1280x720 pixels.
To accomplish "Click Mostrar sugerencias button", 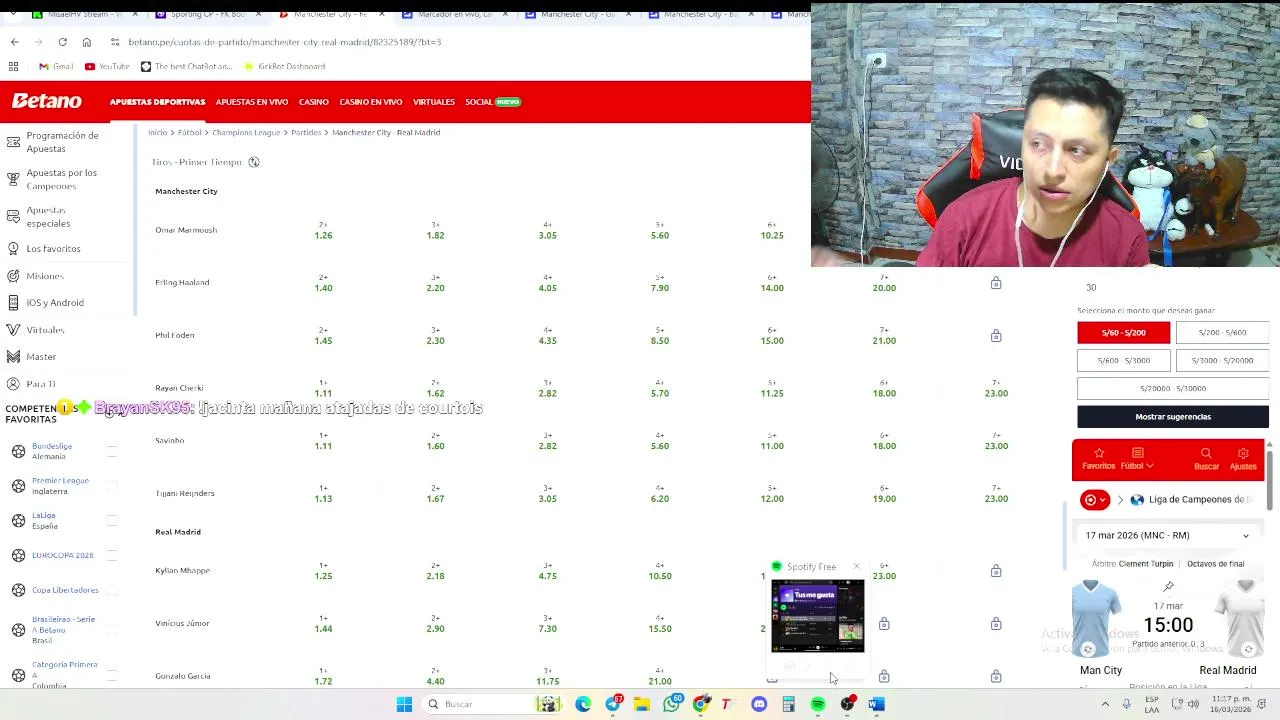I will (x=1173, y=417).
